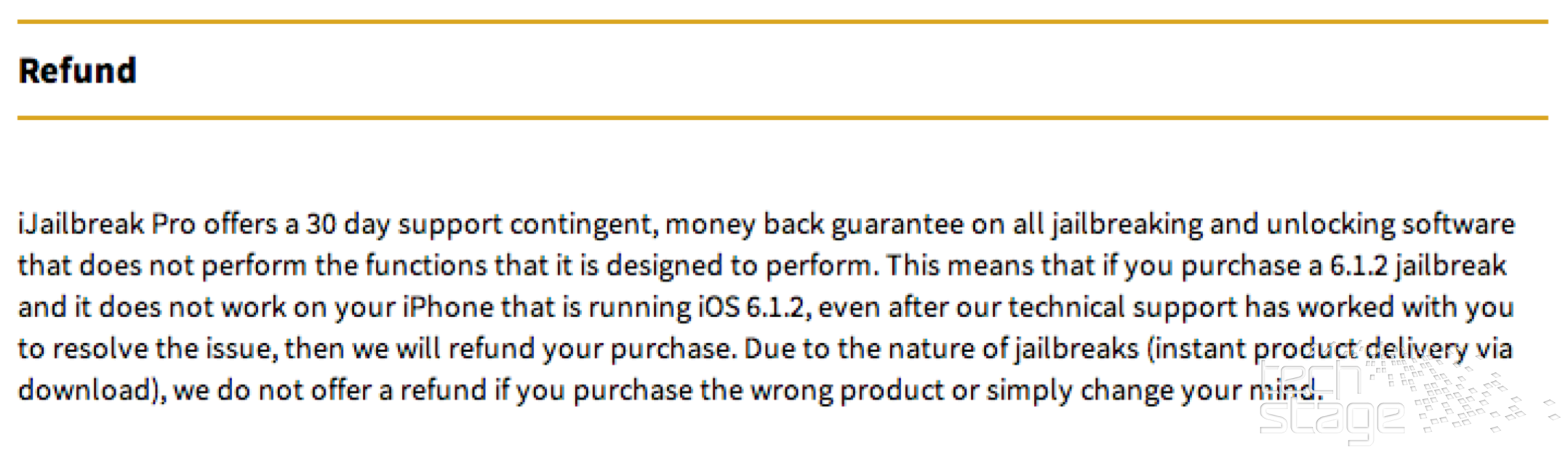Viewport: 1568px width, 450px height.
Task: Click the phrase "designed to perform"
Action: (x=737, y=266)
